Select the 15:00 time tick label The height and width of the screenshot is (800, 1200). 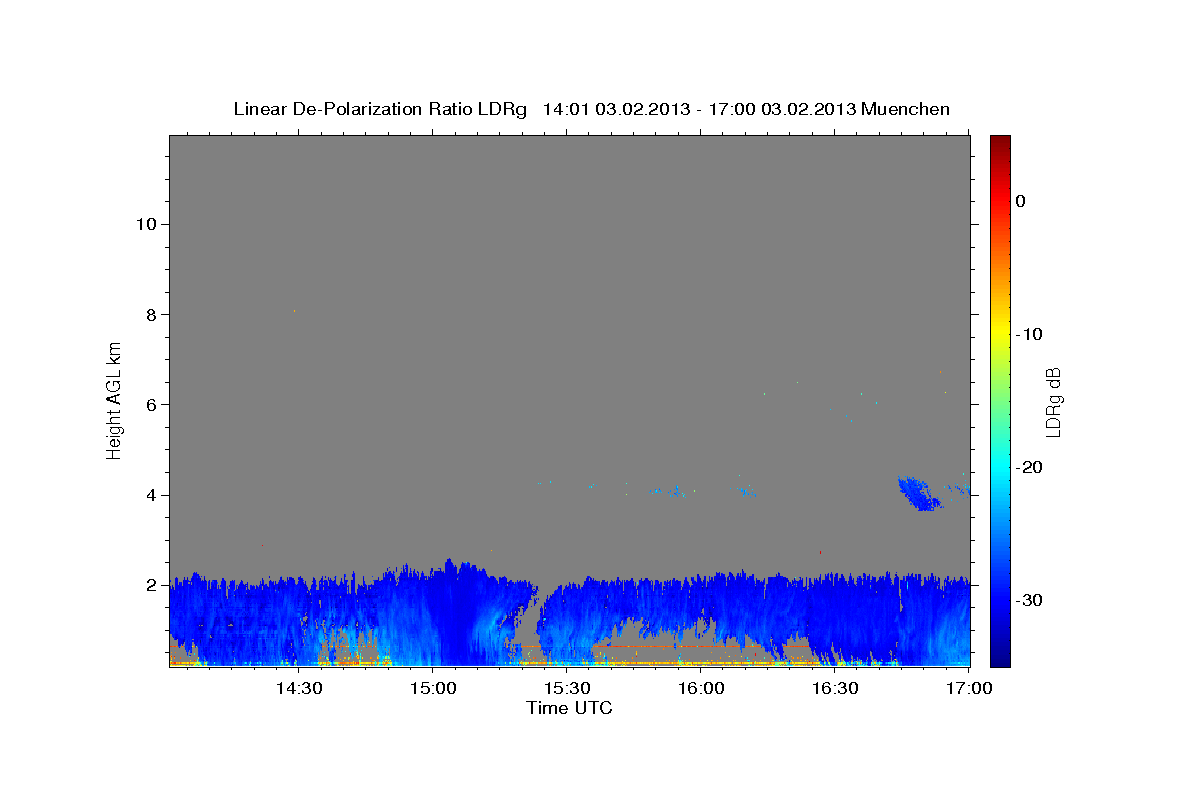[433, 688]
